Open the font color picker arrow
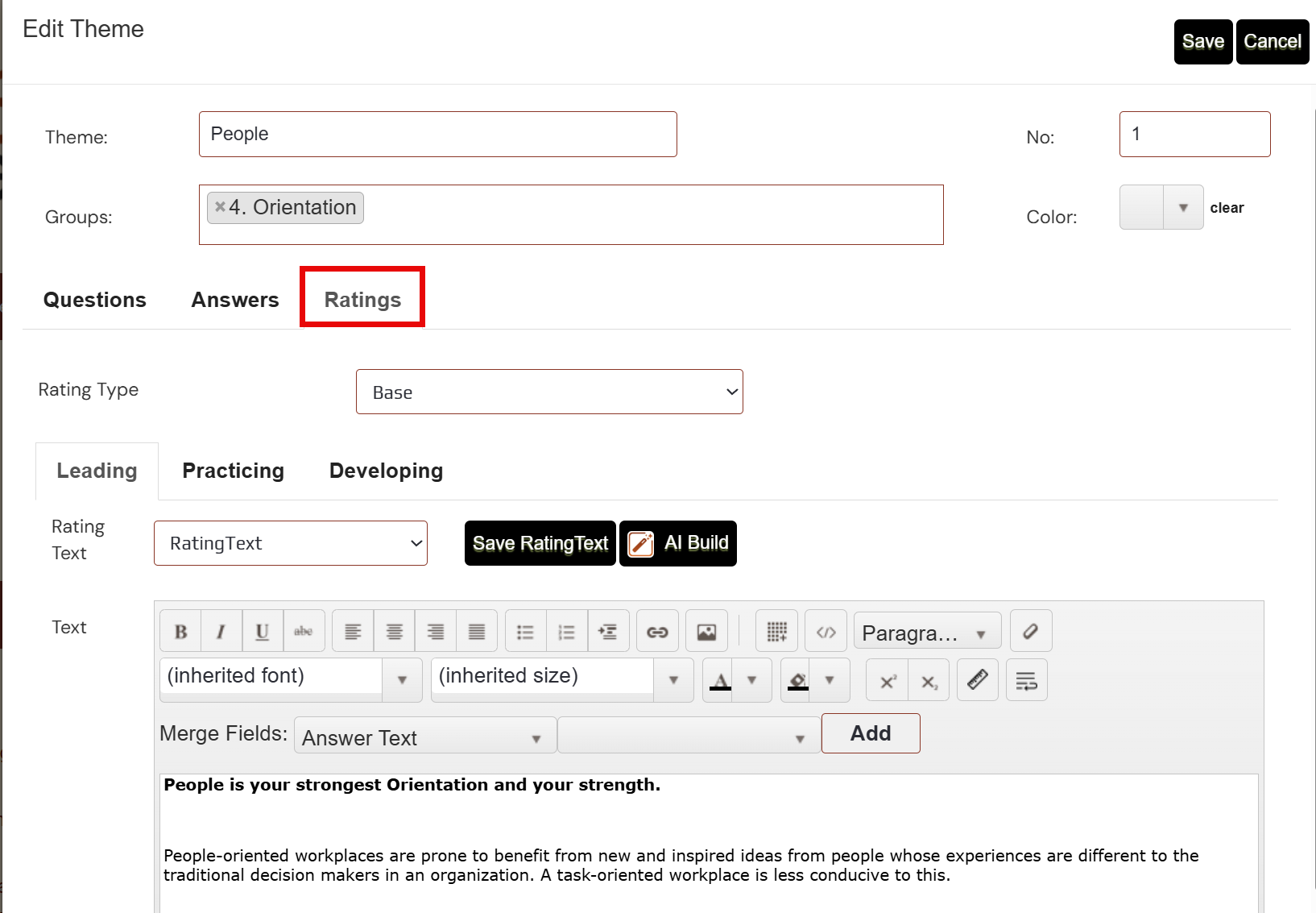The height and width of the screenshot is (913, 1316). tap(751, 680)
